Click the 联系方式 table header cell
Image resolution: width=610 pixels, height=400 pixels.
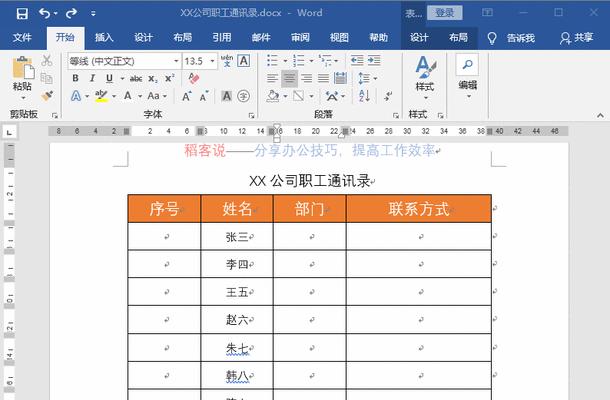coord(419,209)
